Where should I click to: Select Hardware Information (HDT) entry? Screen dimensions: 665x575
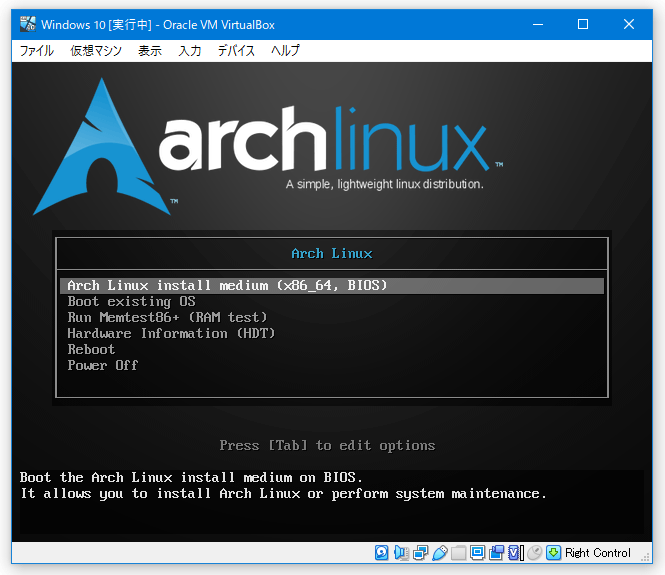click(x=171, y=333)
